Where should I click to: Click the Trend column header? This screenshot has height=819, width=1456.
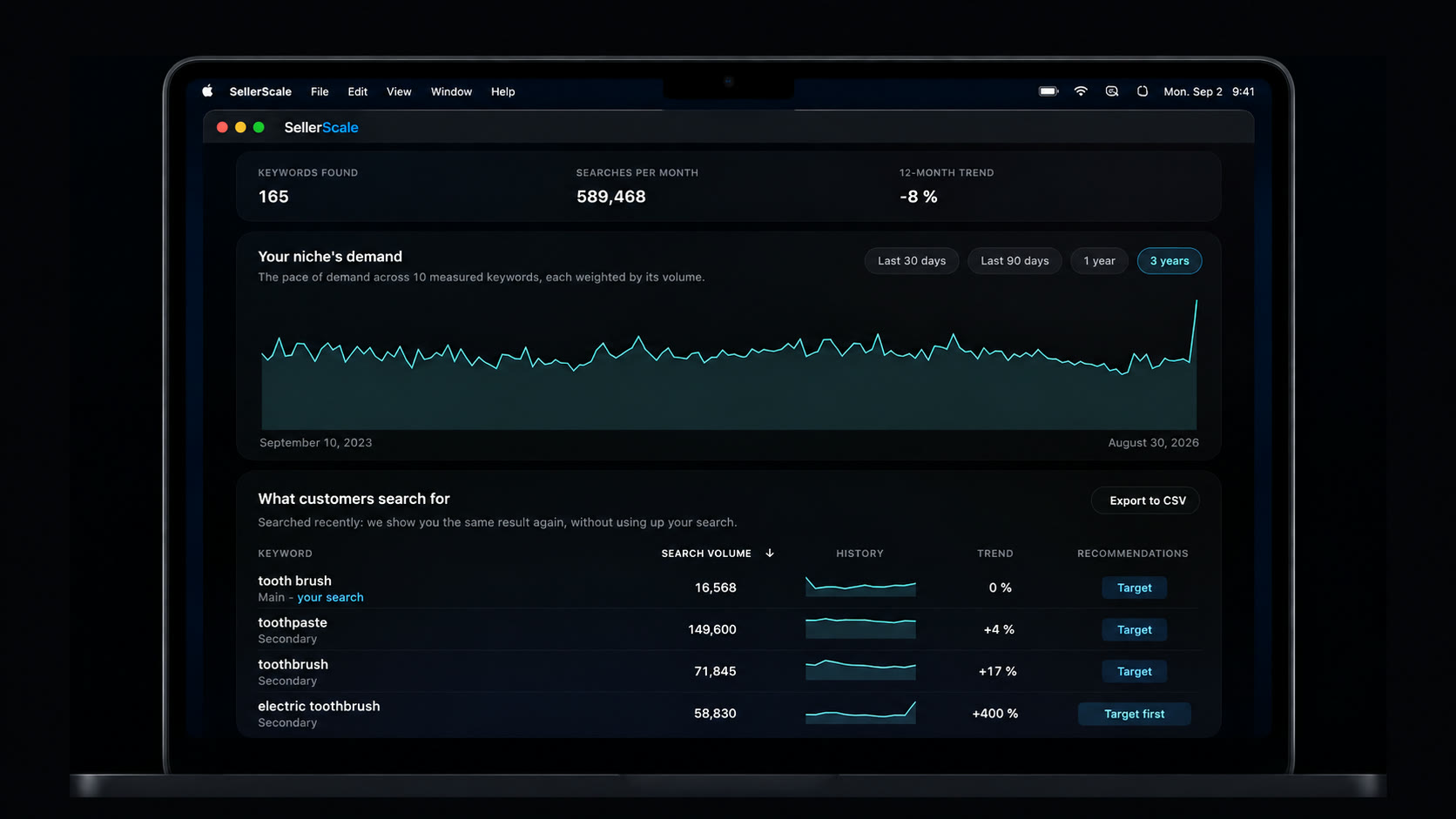994,554
